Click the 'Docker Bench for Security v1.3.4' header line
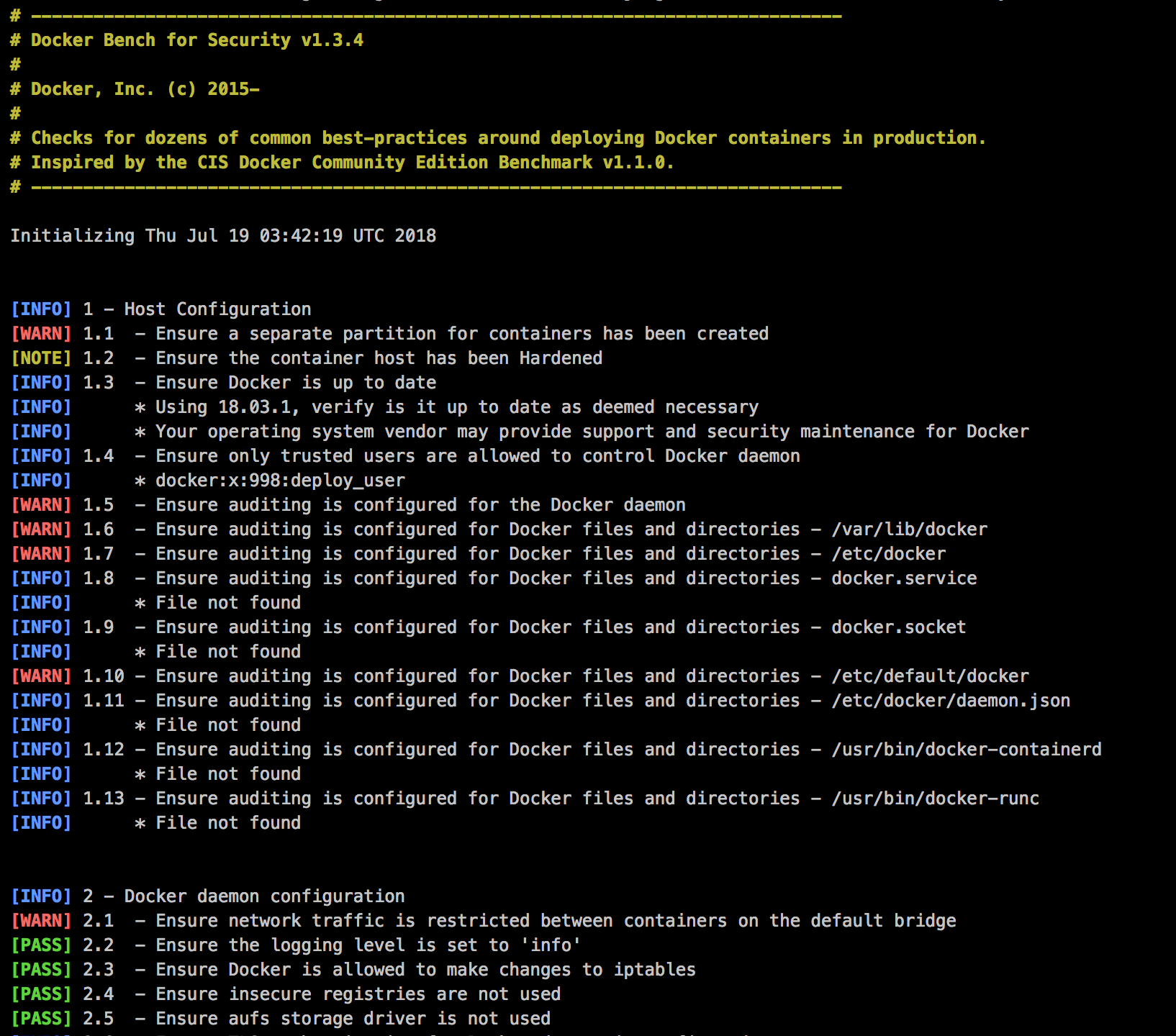The image size is (1176, 1036). coord(186,40)
